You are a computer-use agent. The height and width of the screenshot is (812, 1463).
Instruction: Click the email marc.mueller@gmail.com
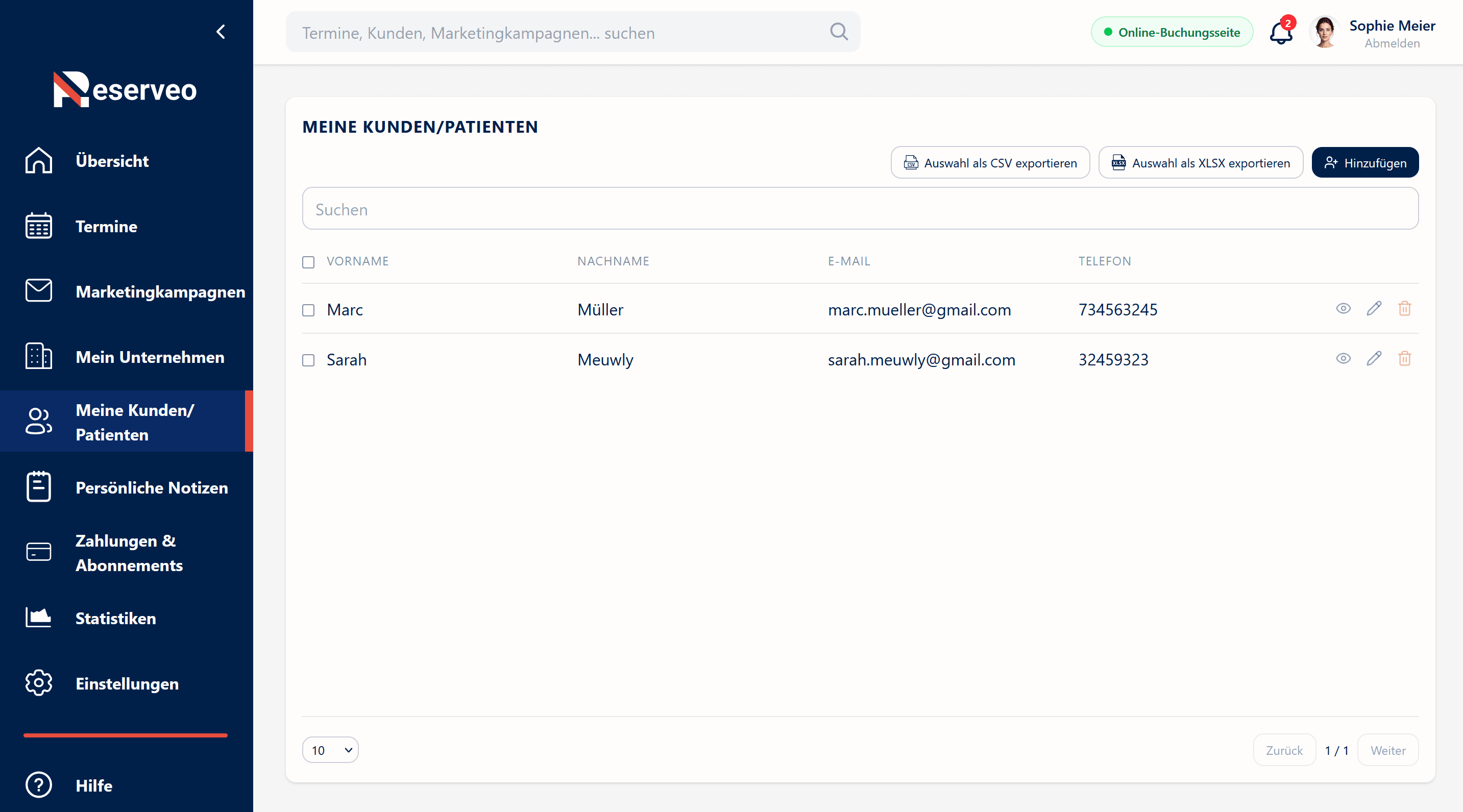[x=919, y=309]
